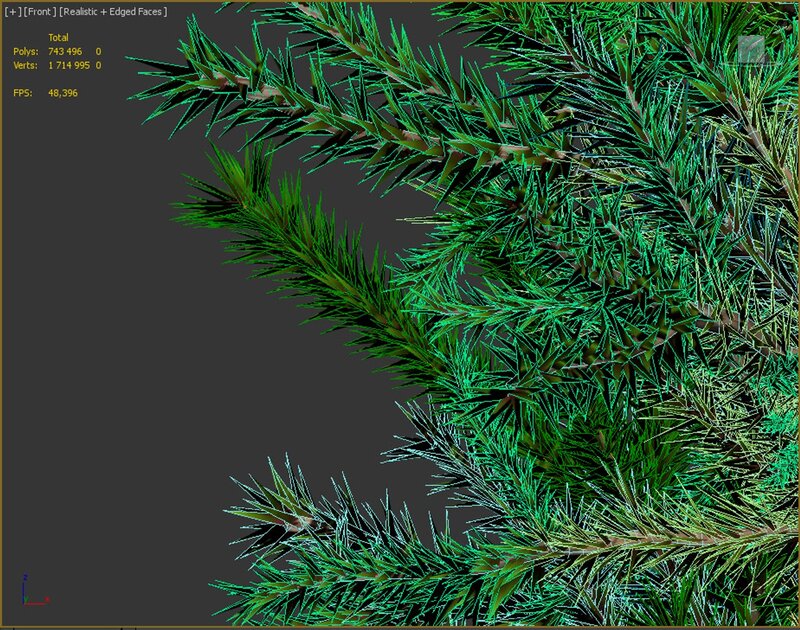Click the selected-polys zero beside Polys total
Screen dimensions: 800x630
(98, 51)
